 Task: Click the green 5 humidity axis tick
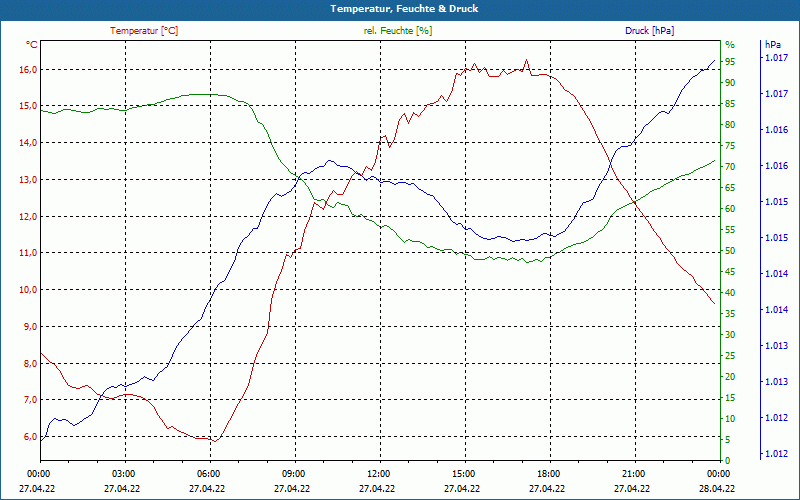click(728, 440)
